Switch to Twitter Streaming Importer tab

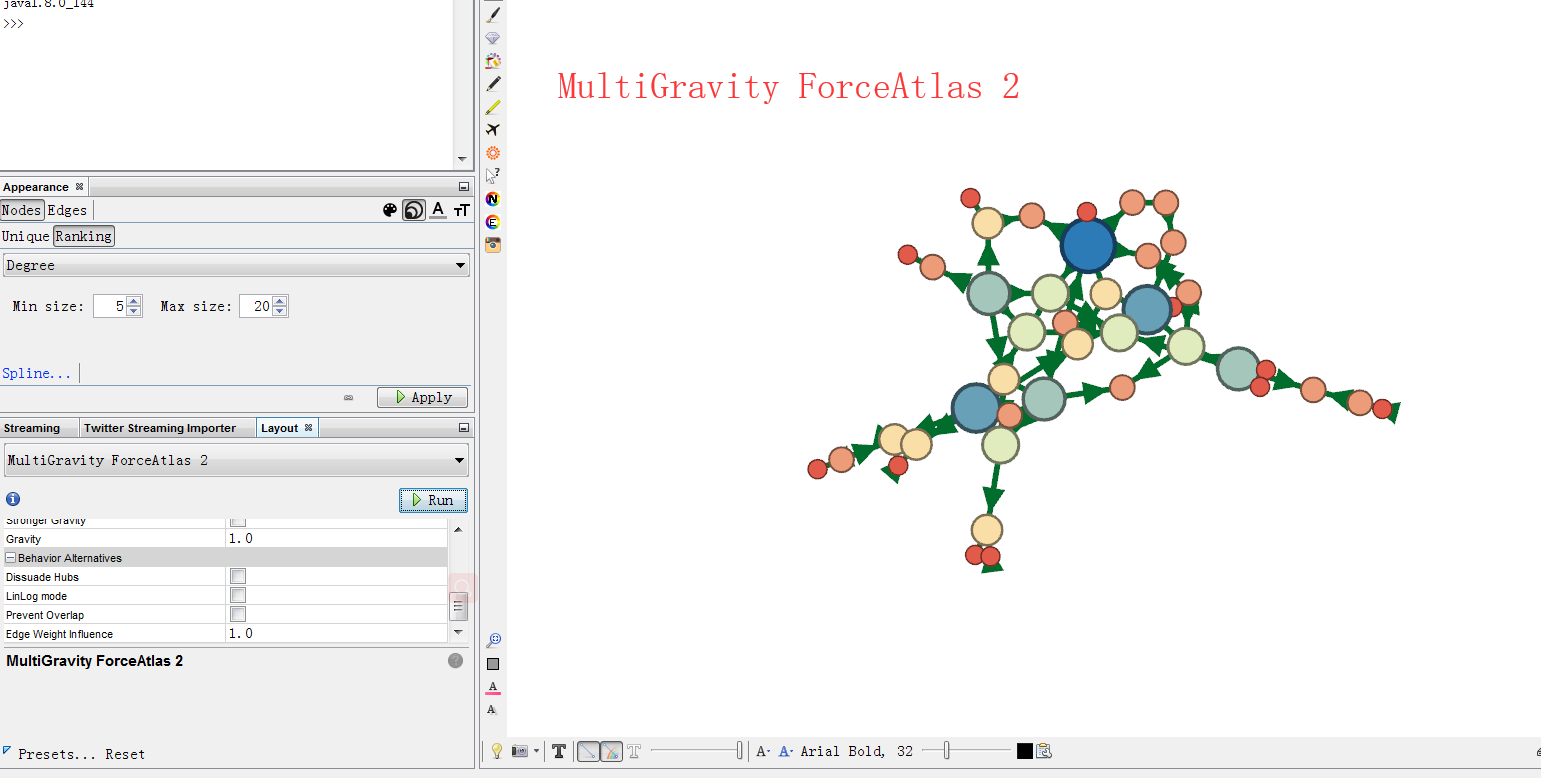pyautogui.click(x=160, y=428)
